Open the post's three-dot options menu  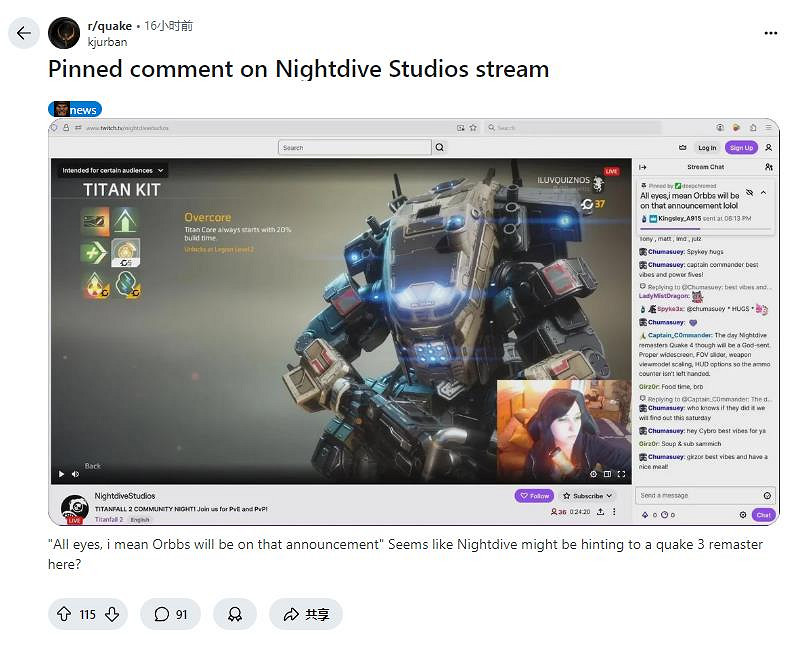click(x=770, y=33)
